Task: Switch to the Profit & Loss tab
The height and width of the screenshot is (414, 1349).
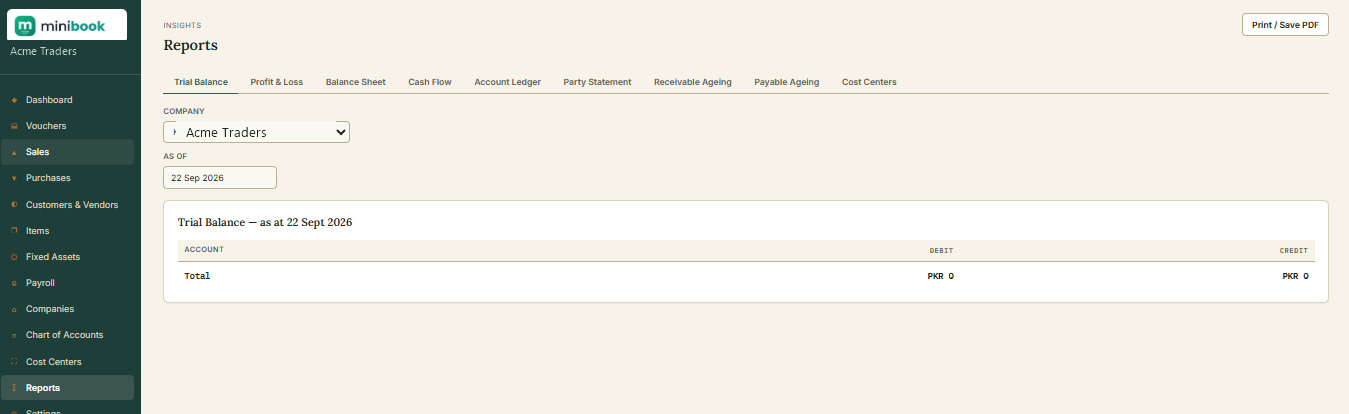Action: tap(277, 82)
